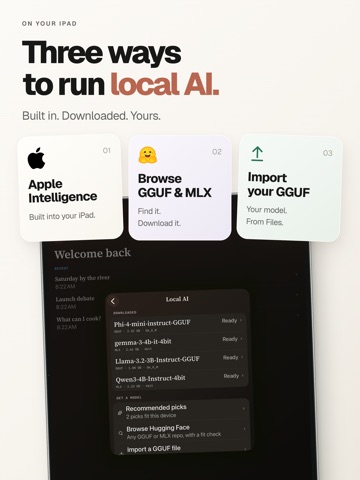Click the 2 picks fit this device subtitle
Screen dimensions: 360x480
[x=151, y=416]
